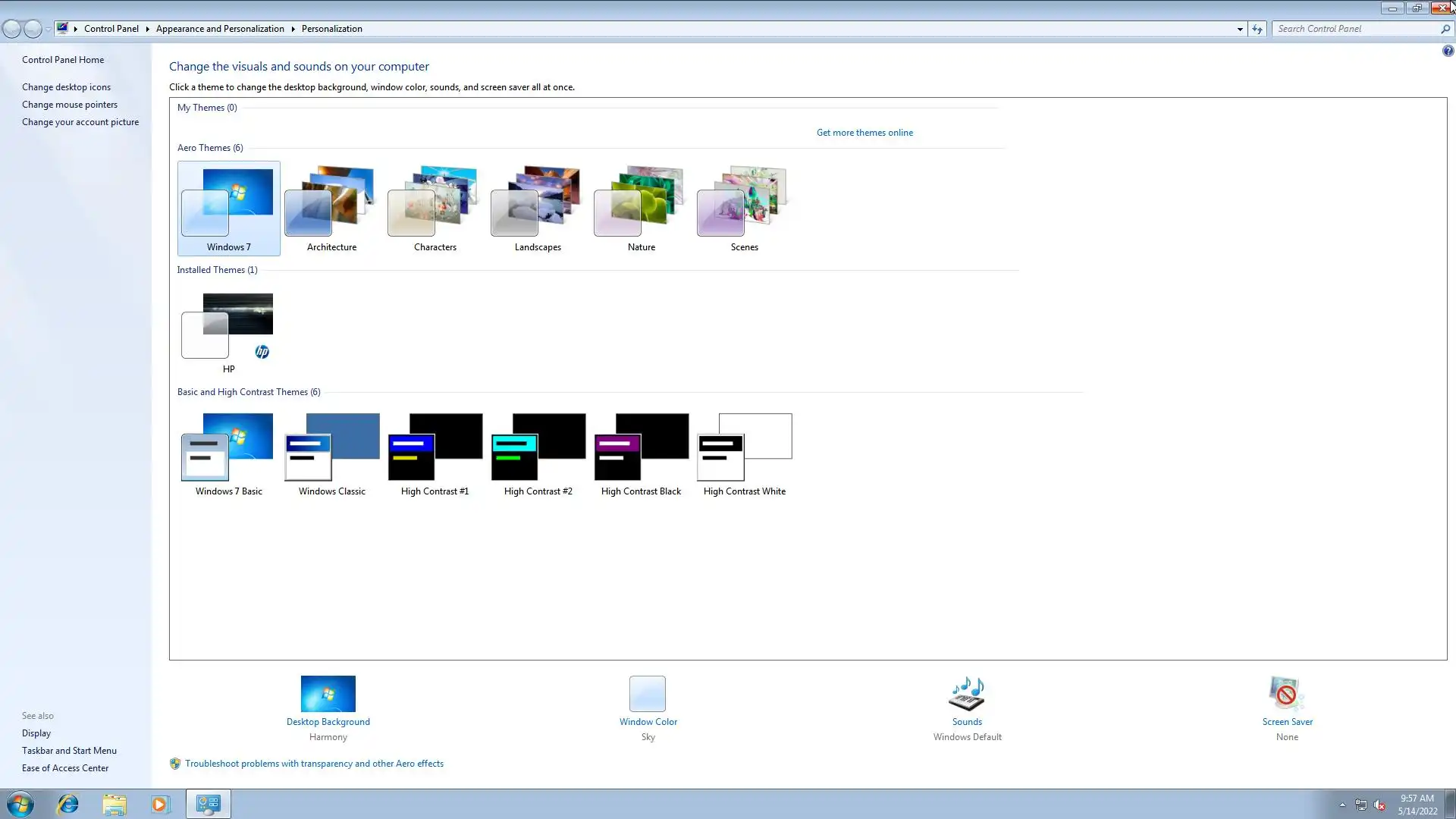The image size is (1456, 819).
Task: Go to Control Panel breadcrumb item
Action: (x=111, y=29)
